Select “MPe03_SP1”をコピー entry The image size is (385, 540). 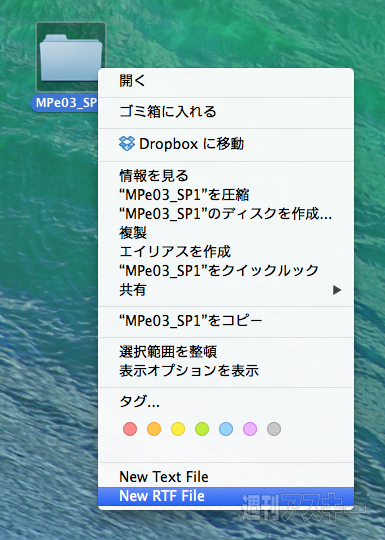tap(226, 321)
